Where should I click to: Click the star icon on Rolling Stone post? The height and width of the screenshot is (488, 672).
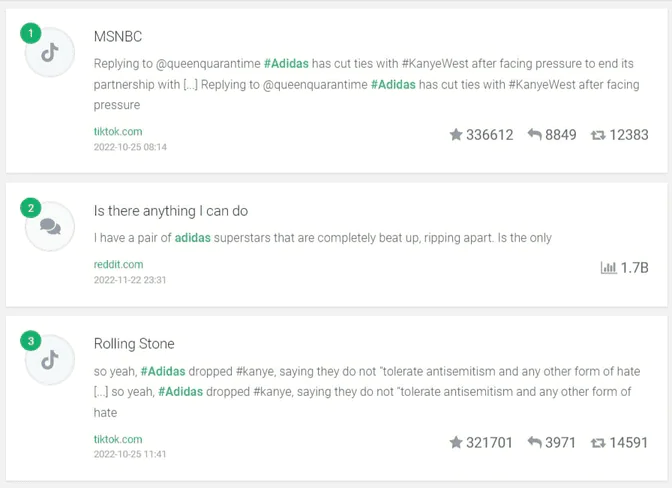(x=456, y=442)
